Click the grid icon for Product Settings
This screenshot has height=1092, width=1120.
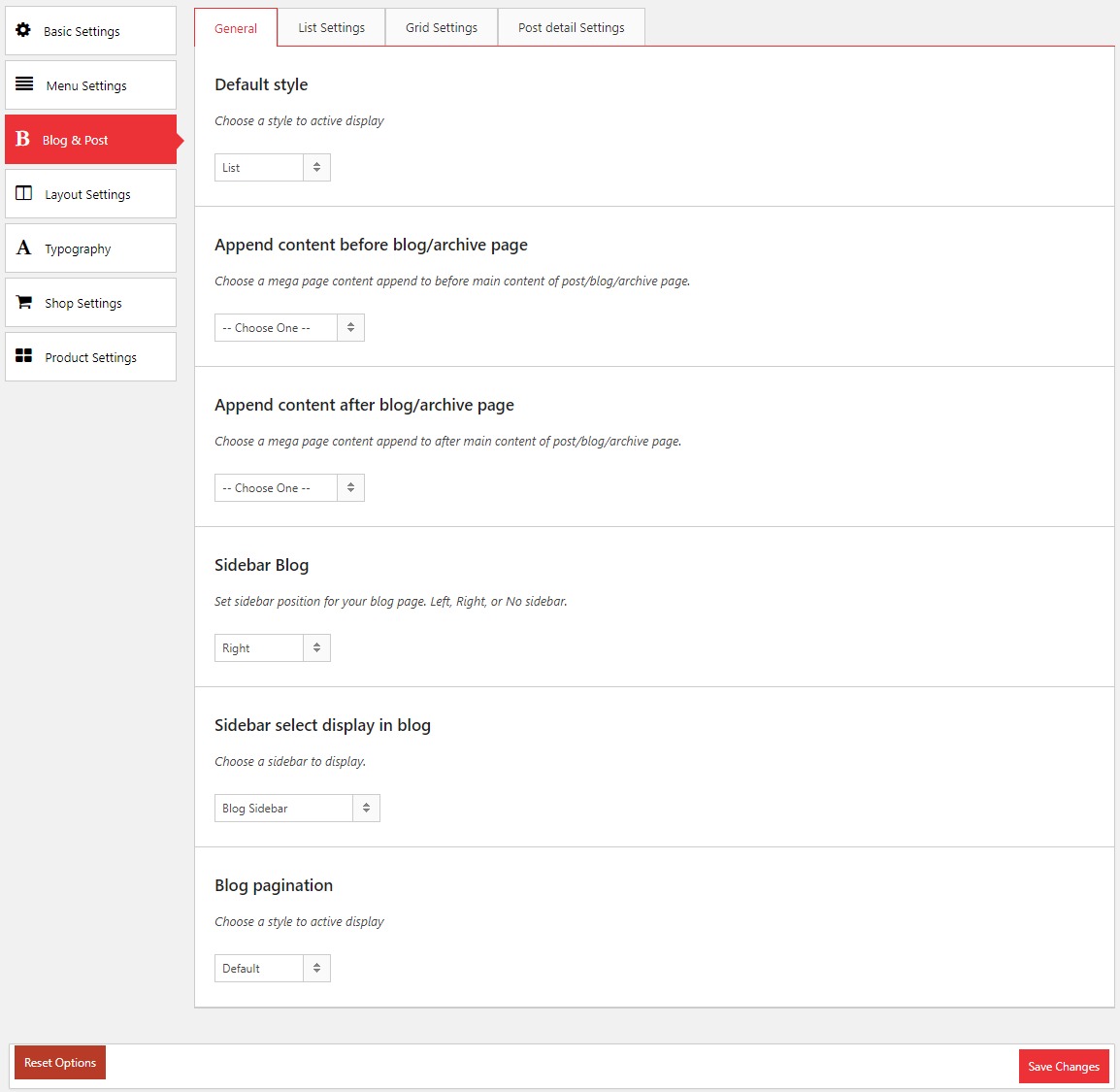(x=24, y=356)
